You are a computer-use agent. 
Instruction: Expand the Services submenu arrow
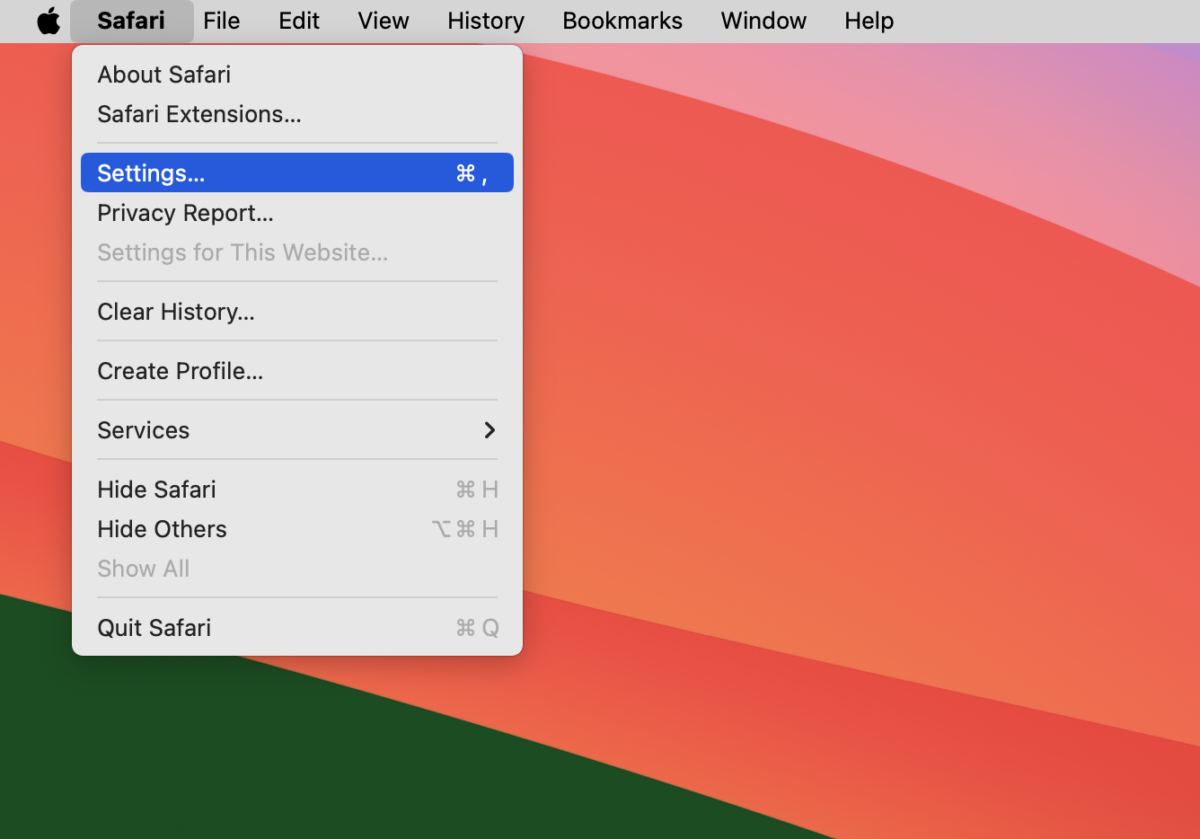pyautogui.click(x=489, y=430)
